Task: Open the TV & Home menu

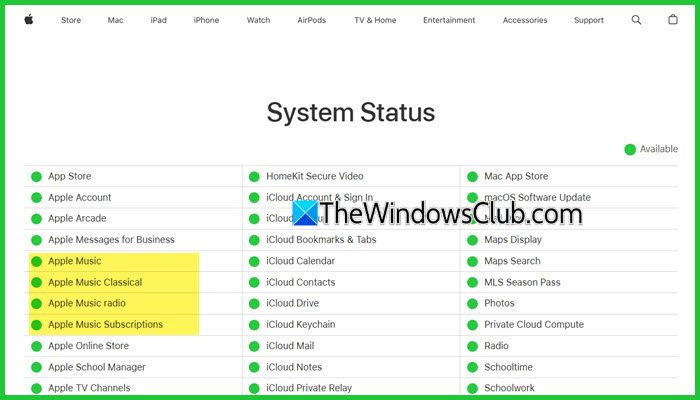Action: point(375,20)
